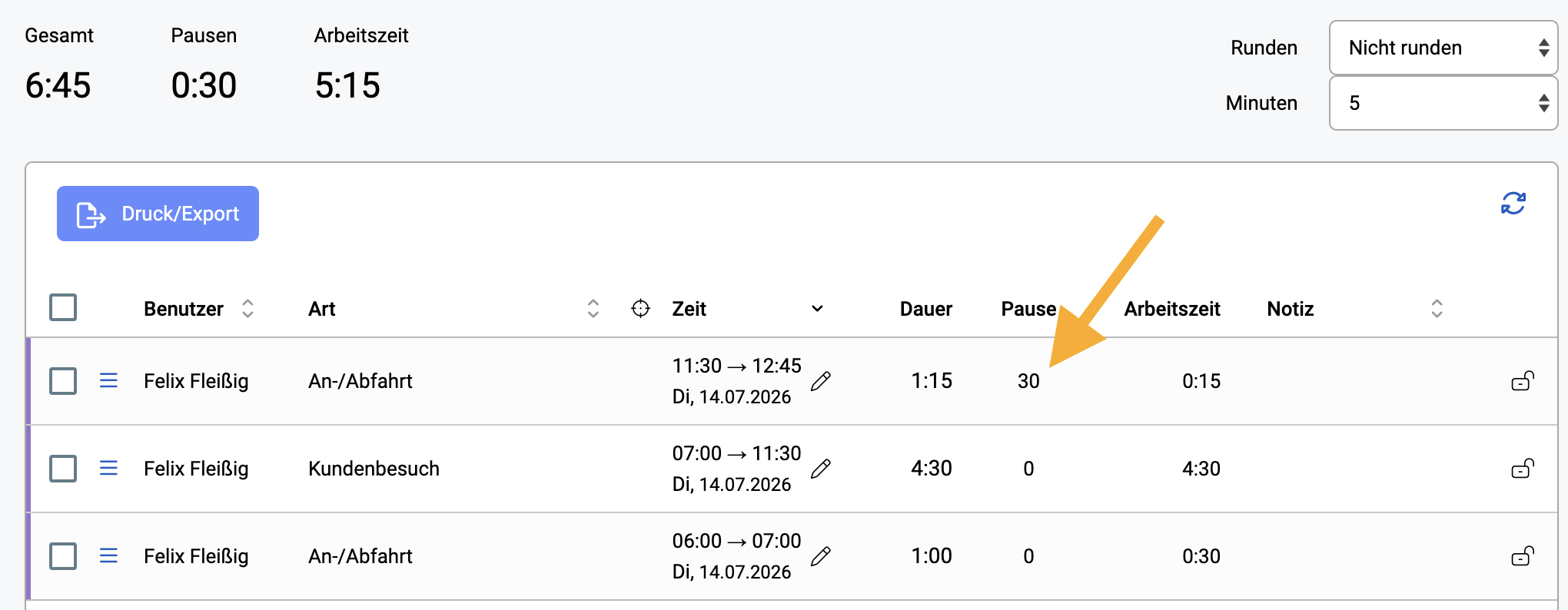Click the blue refresh icon
This screenshot has width=1568, height=610.
coord(1513,204)
